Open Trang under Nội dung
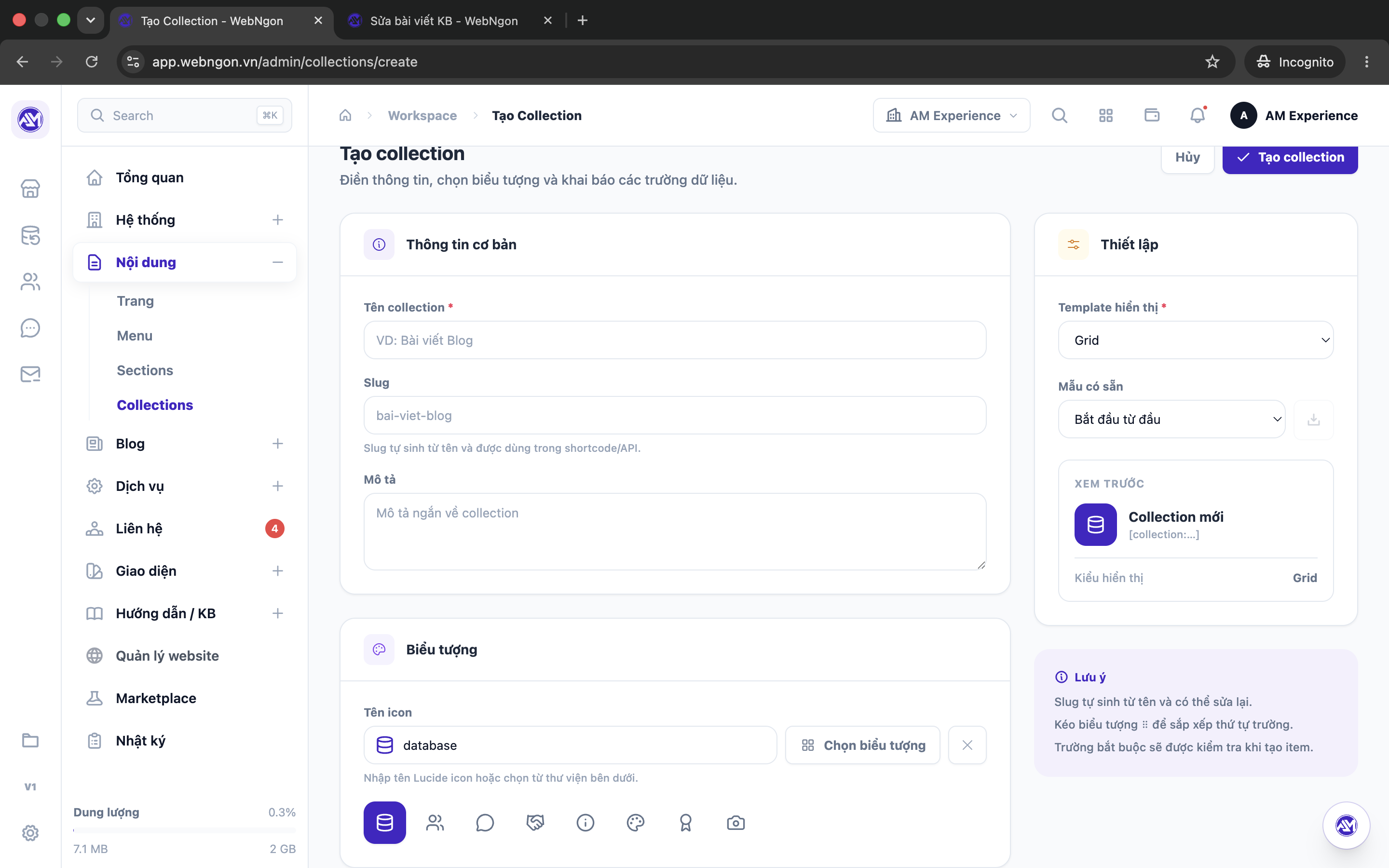This screenshot has height=868, width=1389. [136, 301]
